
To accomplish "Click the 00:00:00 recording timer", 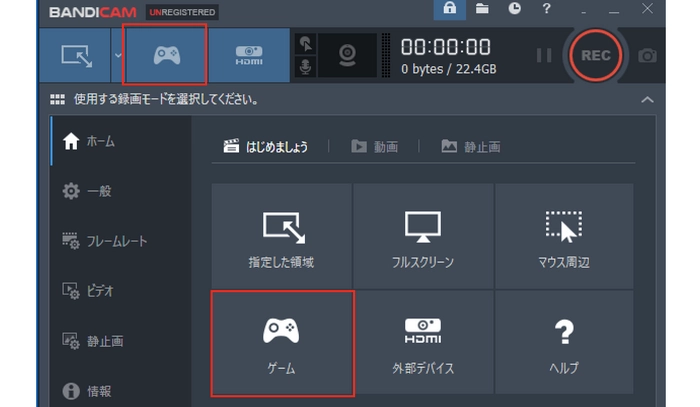I will coord(446,47).
